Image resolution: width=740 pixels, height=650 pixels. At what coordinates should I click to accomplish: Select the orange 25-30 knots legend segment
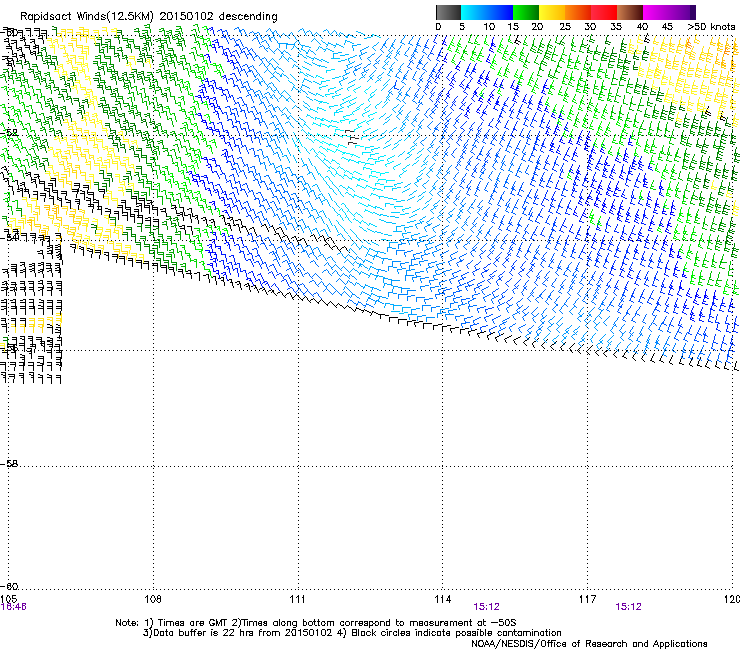pyautogui.click(x=578, y=12)
